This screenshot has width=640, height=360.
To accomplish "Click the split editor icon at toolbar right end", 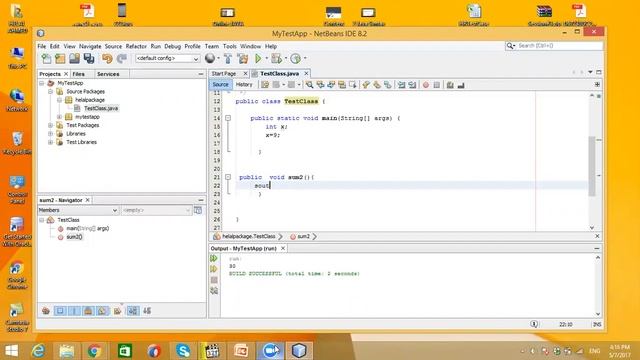I will coord(597,84).
